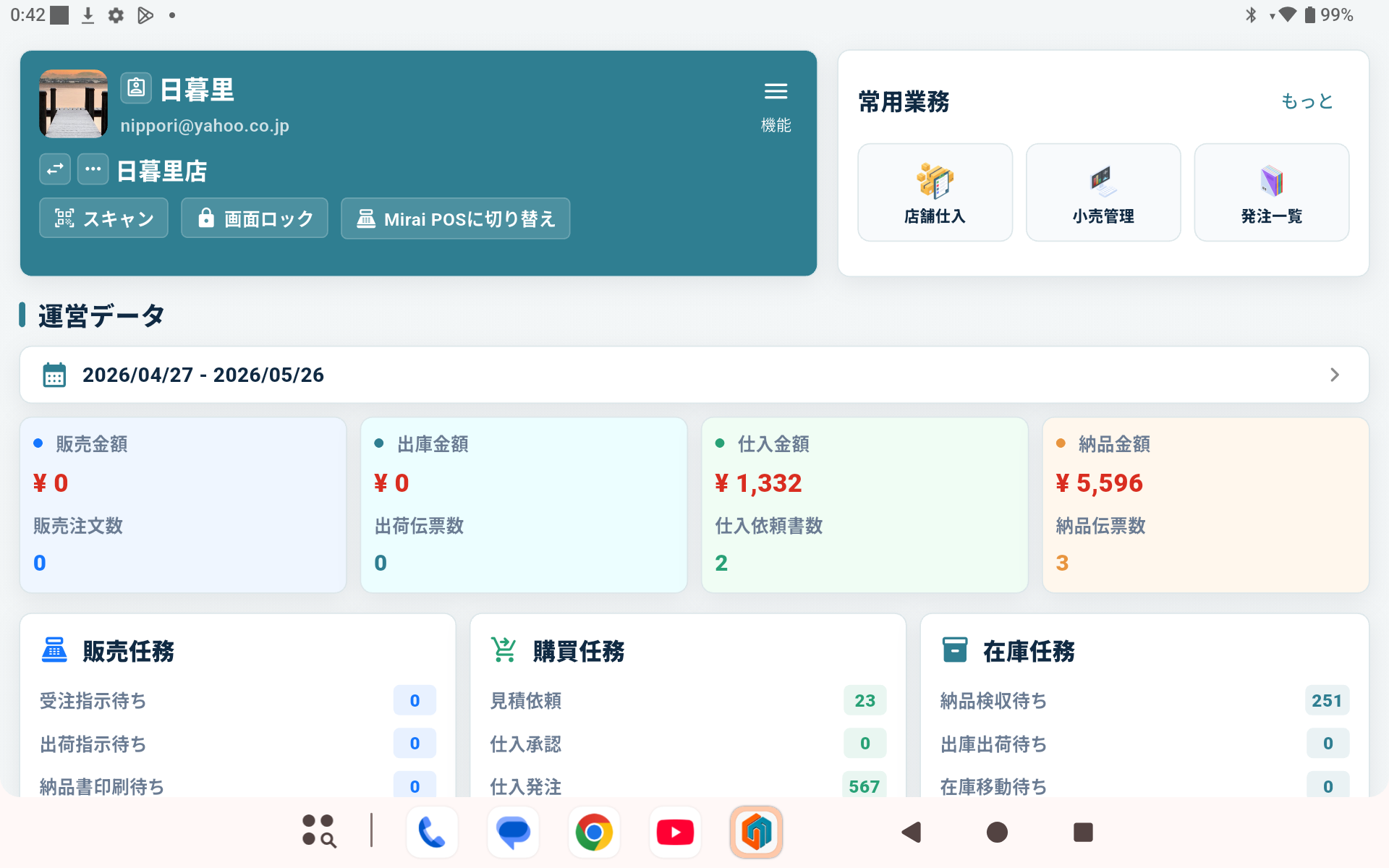
Task: Tap the 567 count badge
Action: 865,786
